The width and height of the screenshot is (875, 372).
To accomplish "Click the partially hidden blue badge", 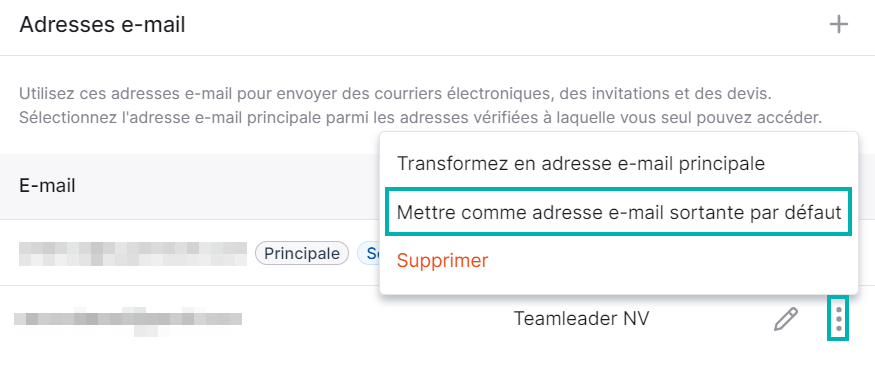I will [x=369, y=254].
